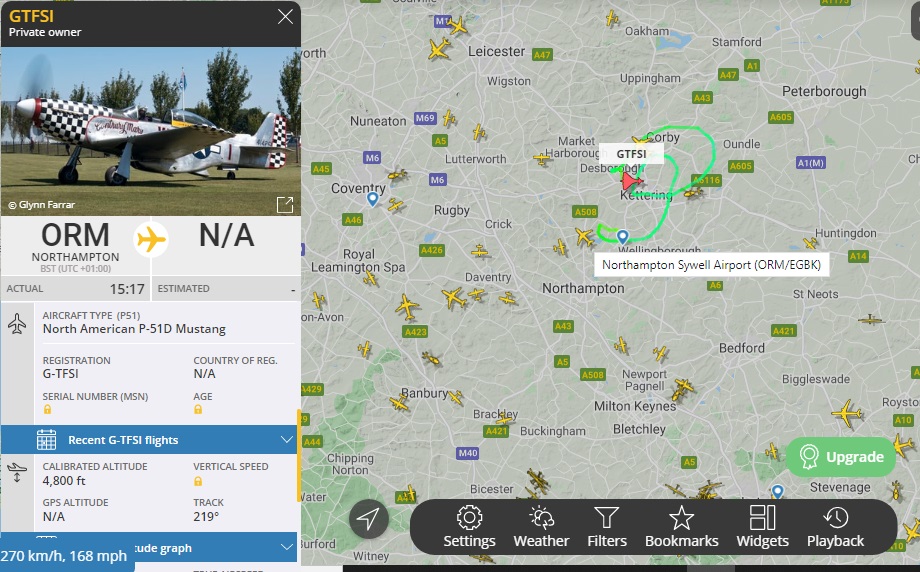
Task: Center map with the location arrow button
Action: [x=368, y=519]
